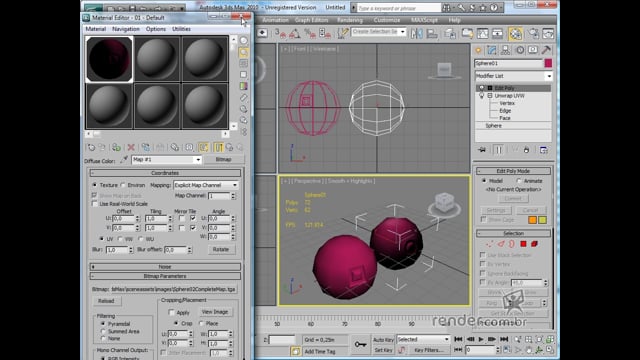Click the Percent Snap toggle icon
The width and height of the screenshot is (640, 360).
[x=310, y=33]
